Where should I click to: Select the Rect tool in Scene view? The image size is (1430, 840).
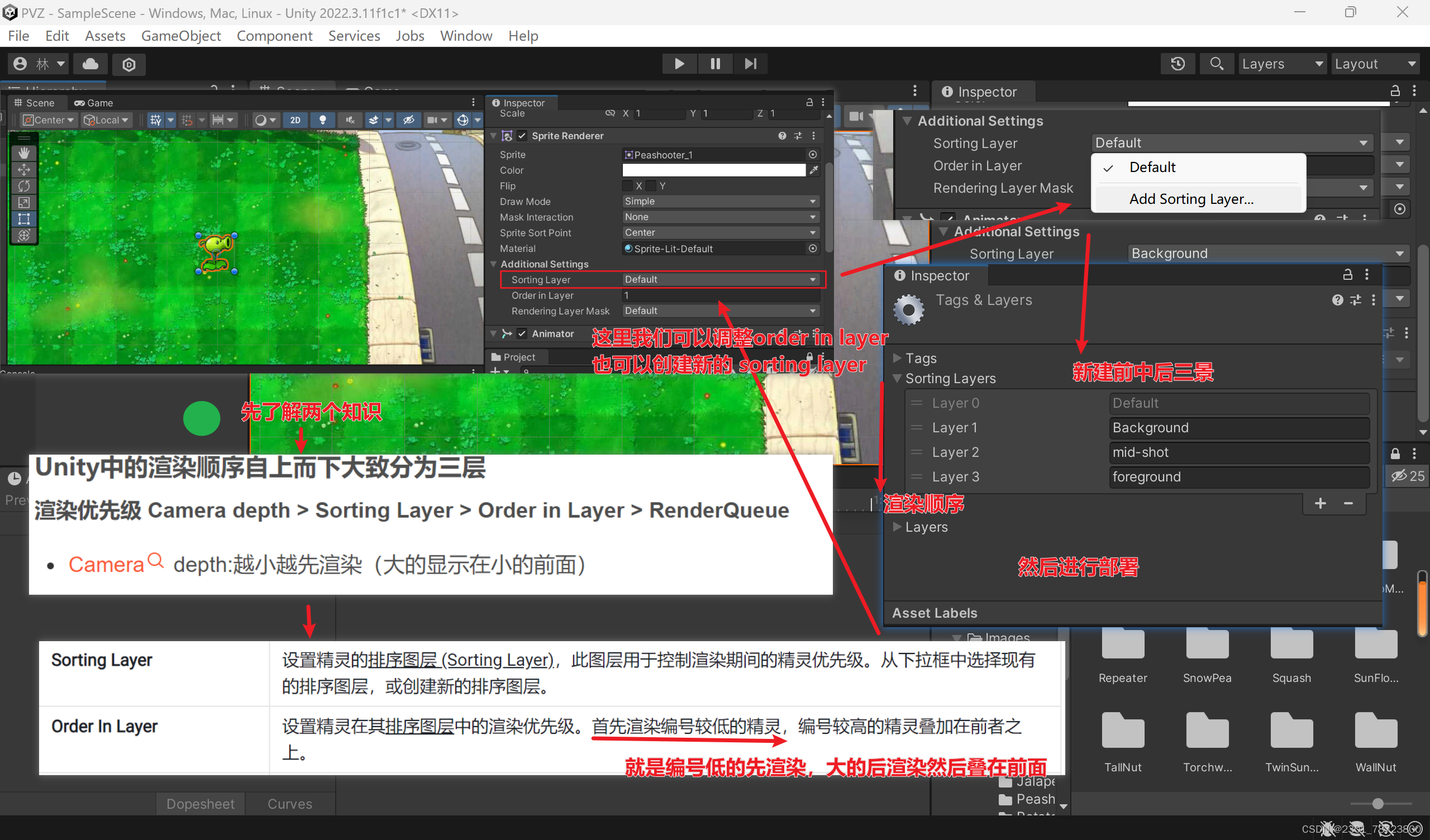click(x=24, y=218)
